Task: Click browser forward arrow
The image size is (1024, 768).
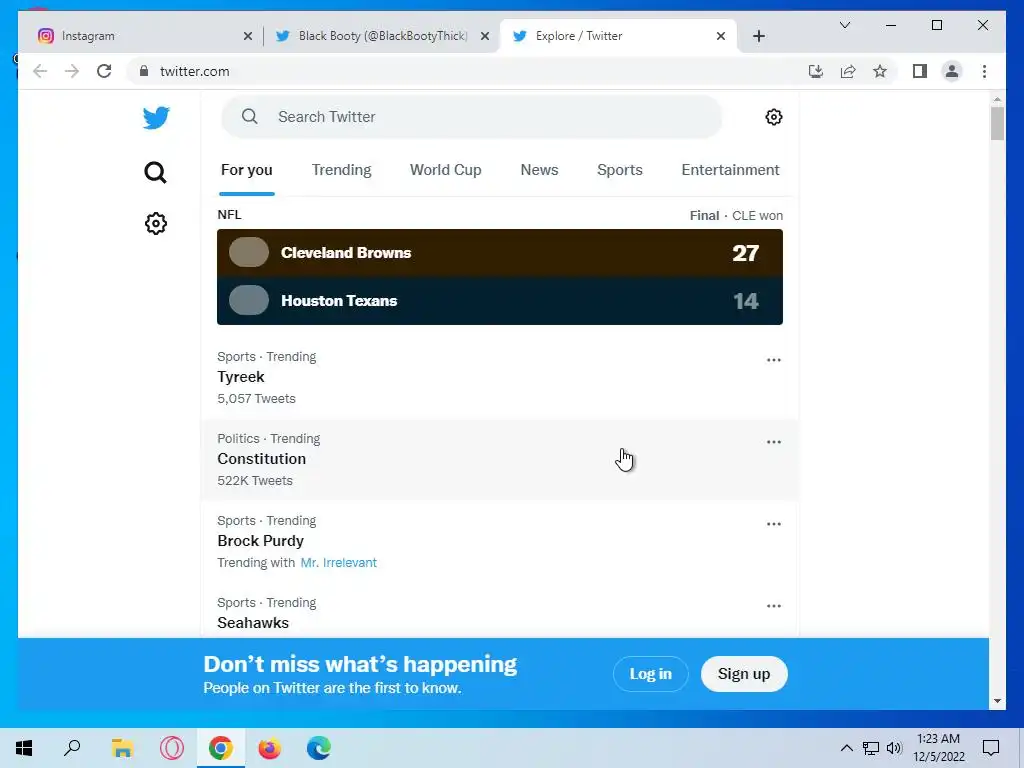Action: [72, 71]
